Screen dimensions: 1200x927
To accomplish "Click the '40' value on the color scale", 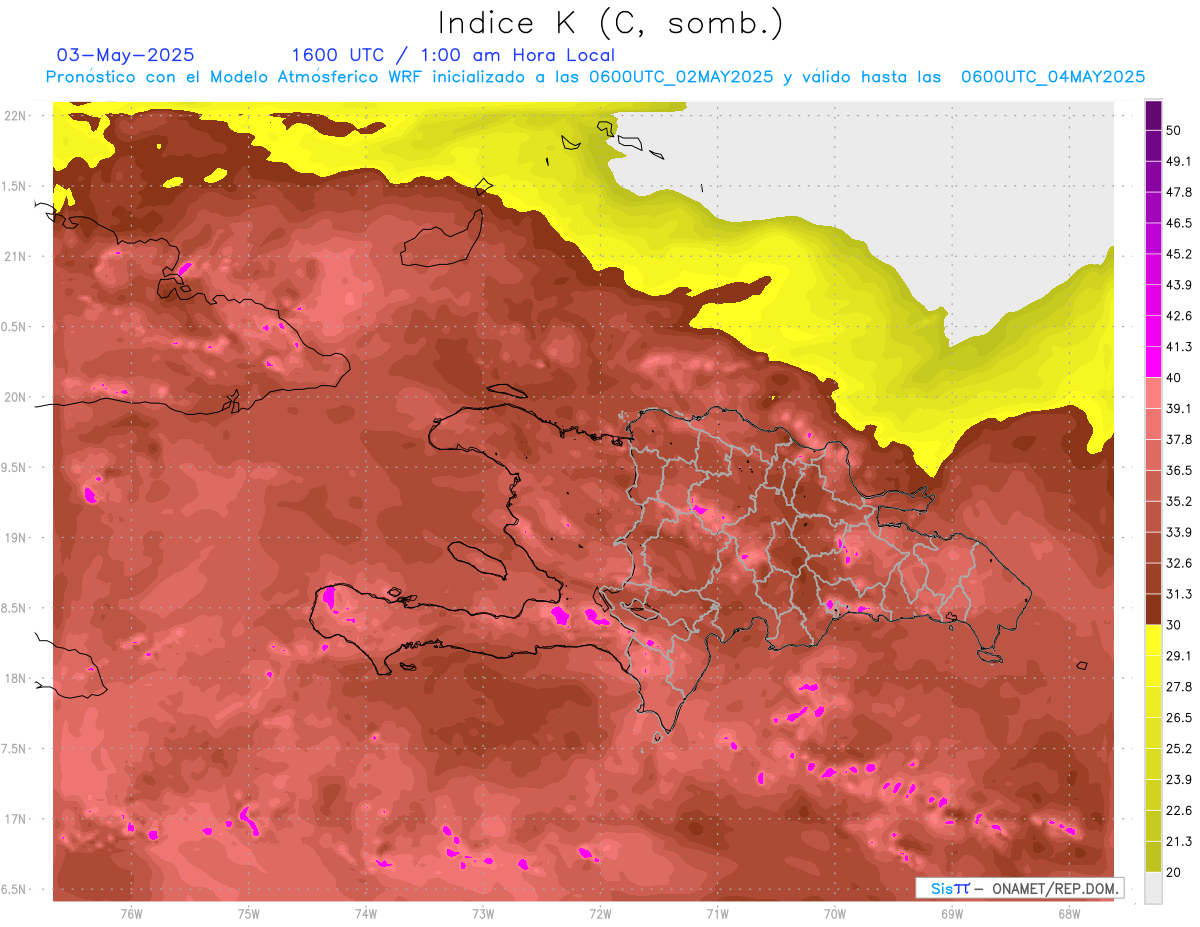I will 1175,378.
